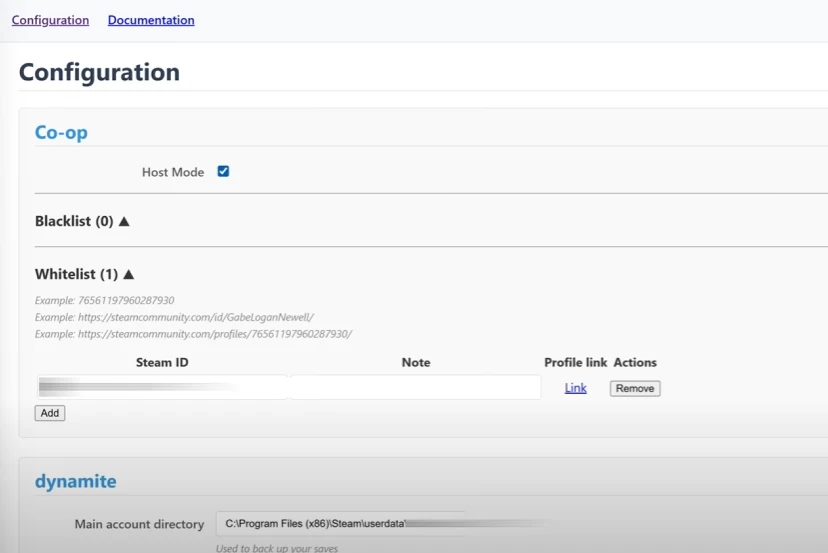Click the dynamite section heading
828x553 pixels.
tap(75, 481)
